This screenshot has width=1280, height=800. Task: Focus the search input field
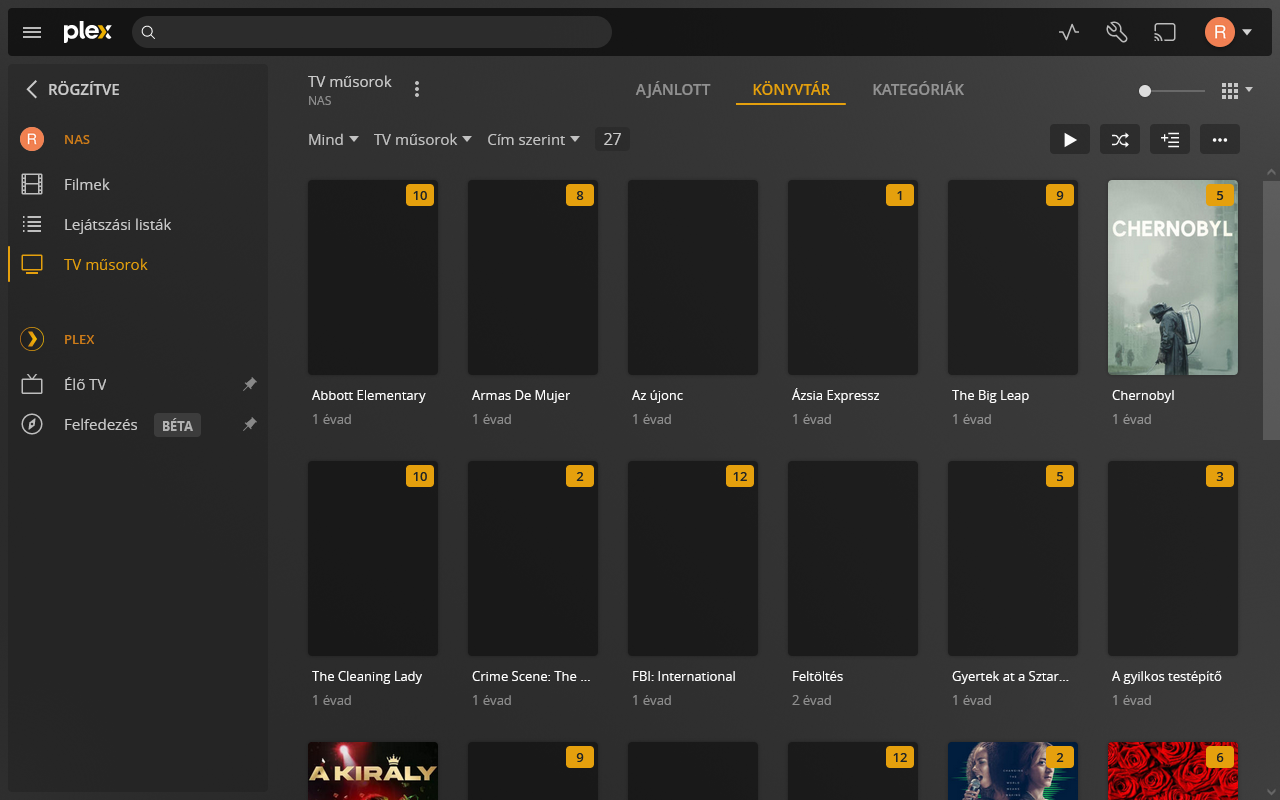click(x=372, y=32)
